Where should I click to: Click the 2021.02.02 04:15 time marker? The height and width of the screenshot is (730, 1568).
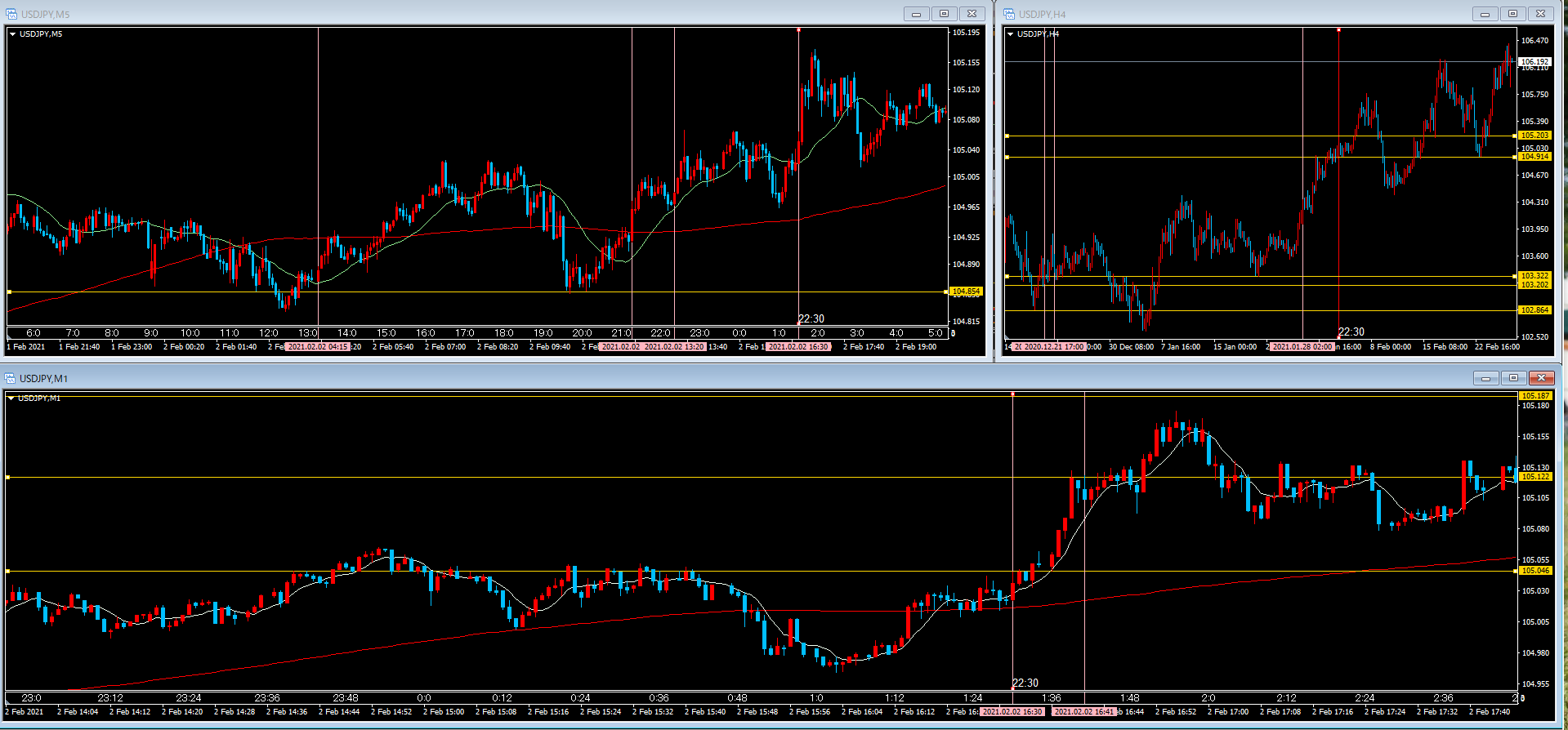tap(318, 347)
